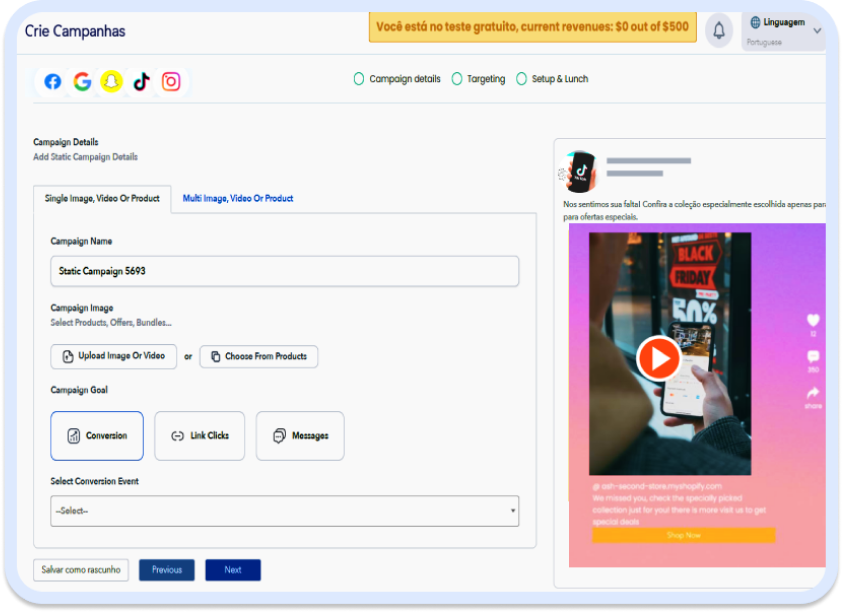The height and width of the screenshot is (612, 842).
Task: Open Single Image, Video Or Product tab
Action: pos(102,198)
